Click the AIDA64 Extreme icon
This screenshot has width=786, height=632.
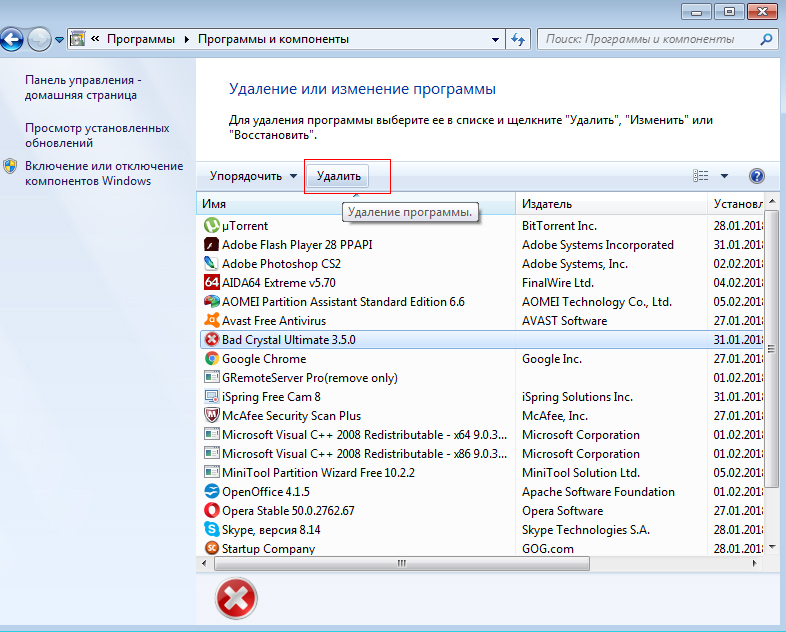pos(212,283)
